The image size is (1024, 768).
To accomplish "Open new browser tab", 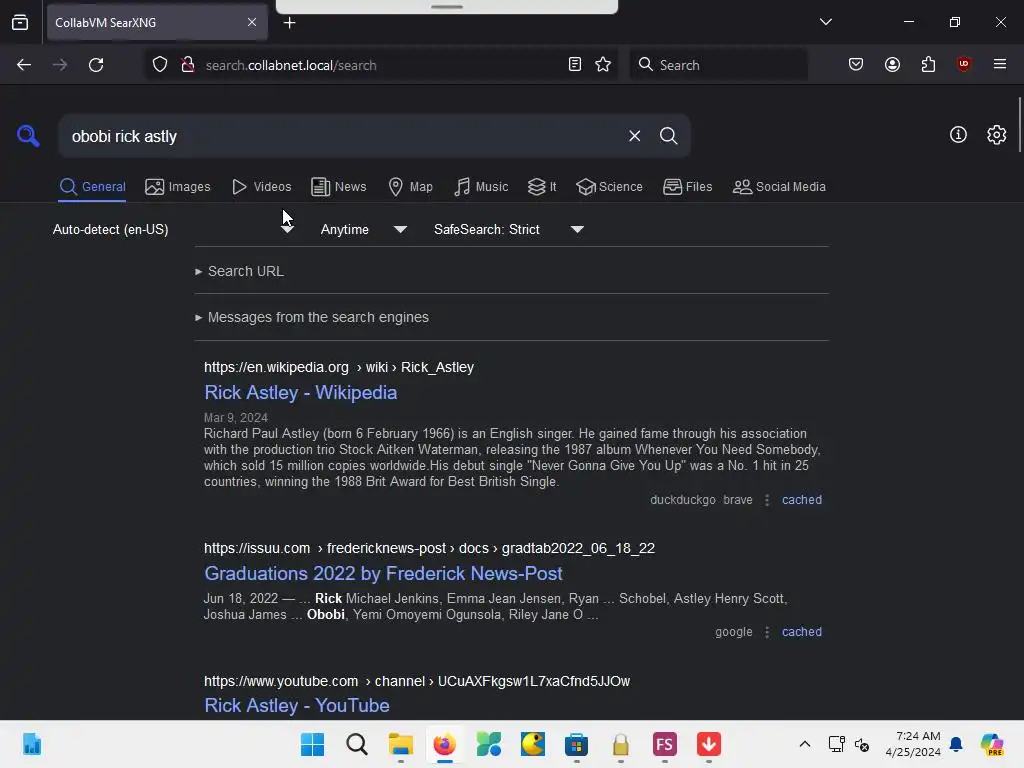I will click(x=289, y=23).
